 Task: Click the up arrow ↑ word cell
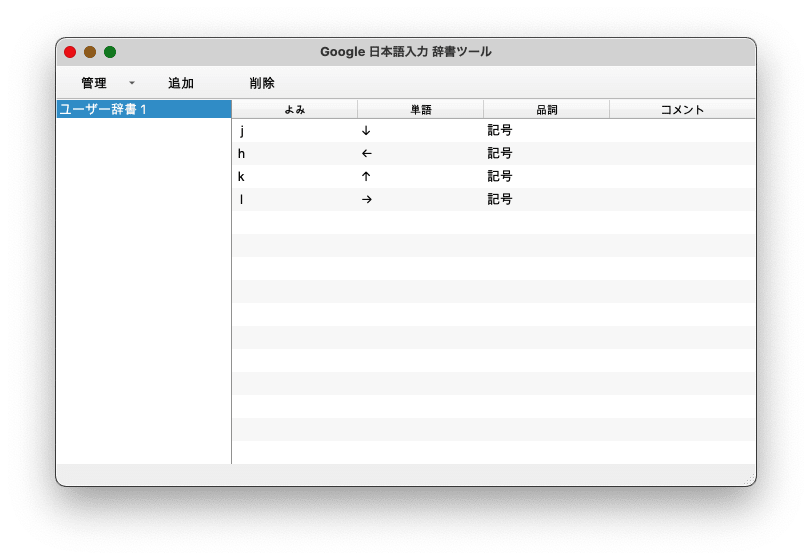point(420,177)
